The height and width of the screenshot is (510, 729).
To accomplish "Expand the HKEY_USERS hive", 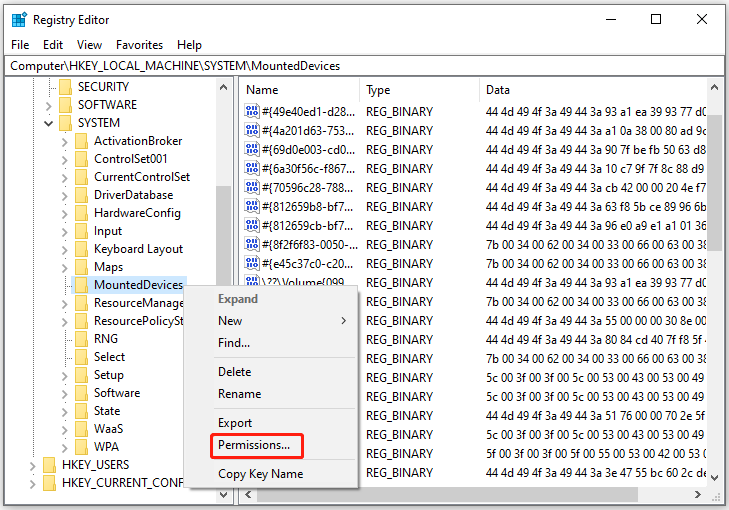I will tap(32, 465).
